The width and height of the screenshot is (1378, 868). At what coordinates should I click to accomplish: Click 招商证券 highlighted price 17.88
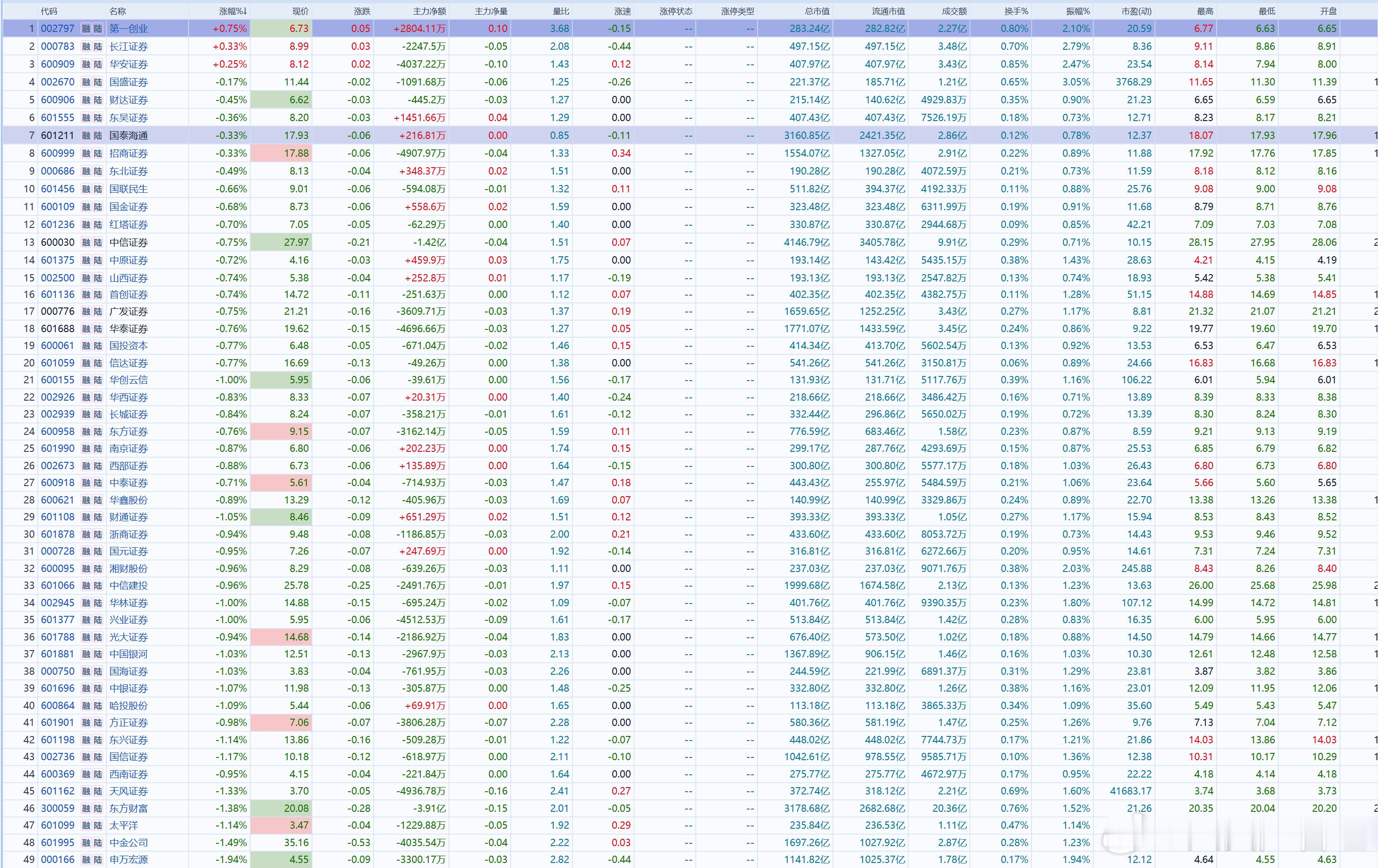point(297,153)
